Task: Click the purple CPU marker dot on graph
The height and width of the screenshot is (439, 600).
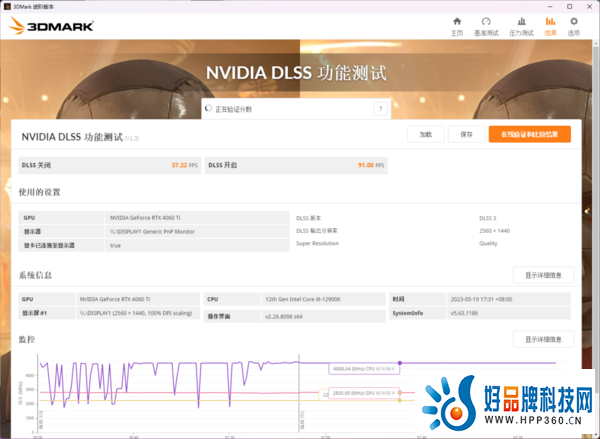Action: (x=399, y=363)
